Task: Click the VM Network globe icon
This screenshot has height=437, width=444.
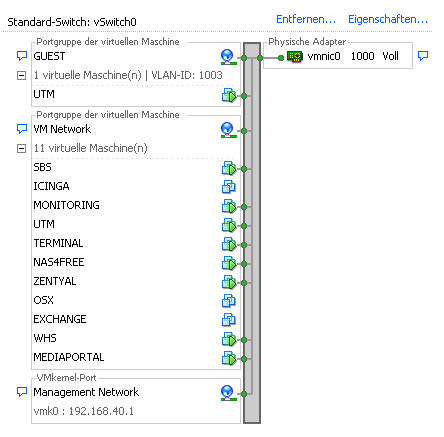Action: click(x=228, y=130)
